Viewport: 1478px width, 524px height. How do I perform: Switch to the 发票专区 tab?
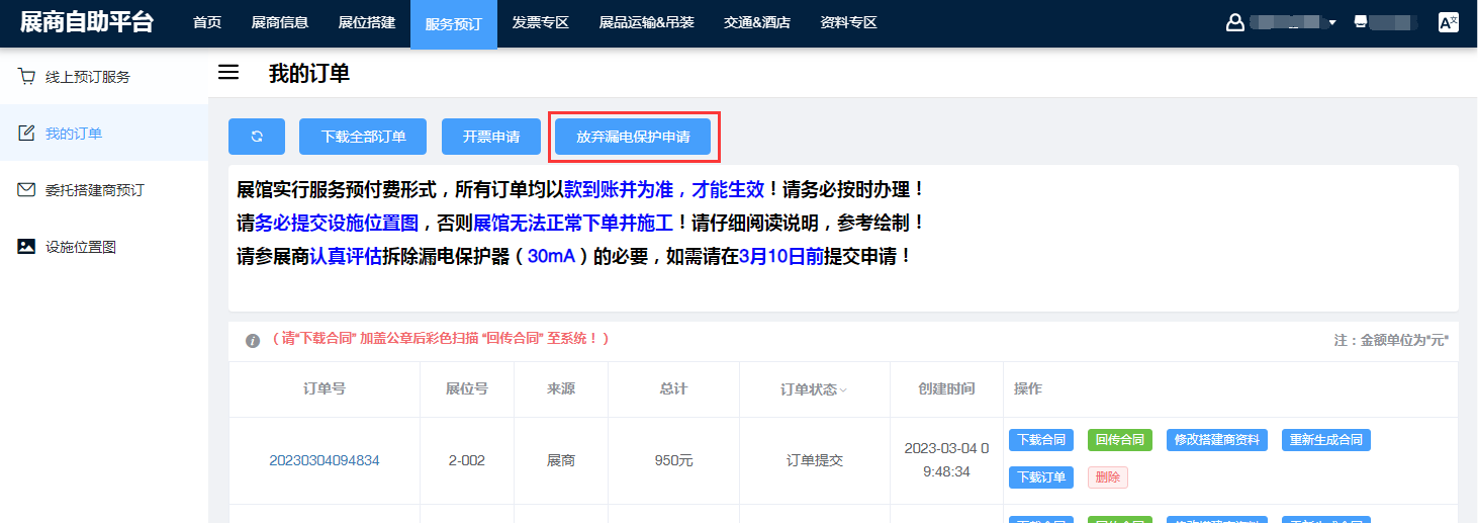(x=540, y=22)
